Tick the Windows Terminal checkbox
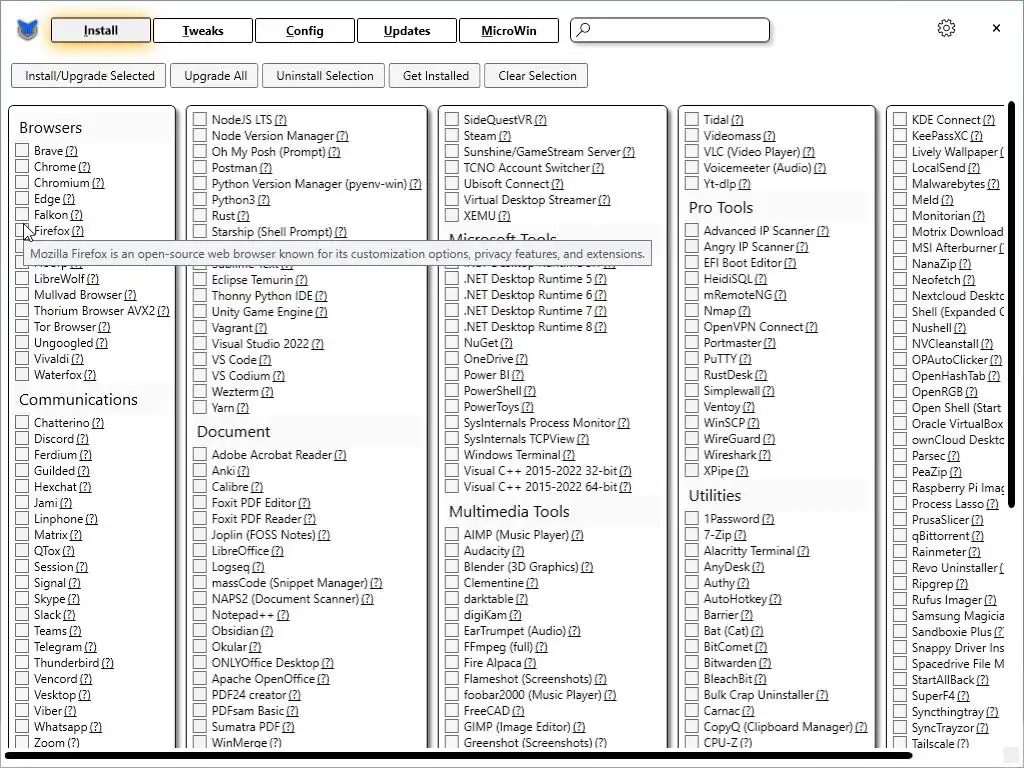1024x768 pixels. (x=452, y=454)
